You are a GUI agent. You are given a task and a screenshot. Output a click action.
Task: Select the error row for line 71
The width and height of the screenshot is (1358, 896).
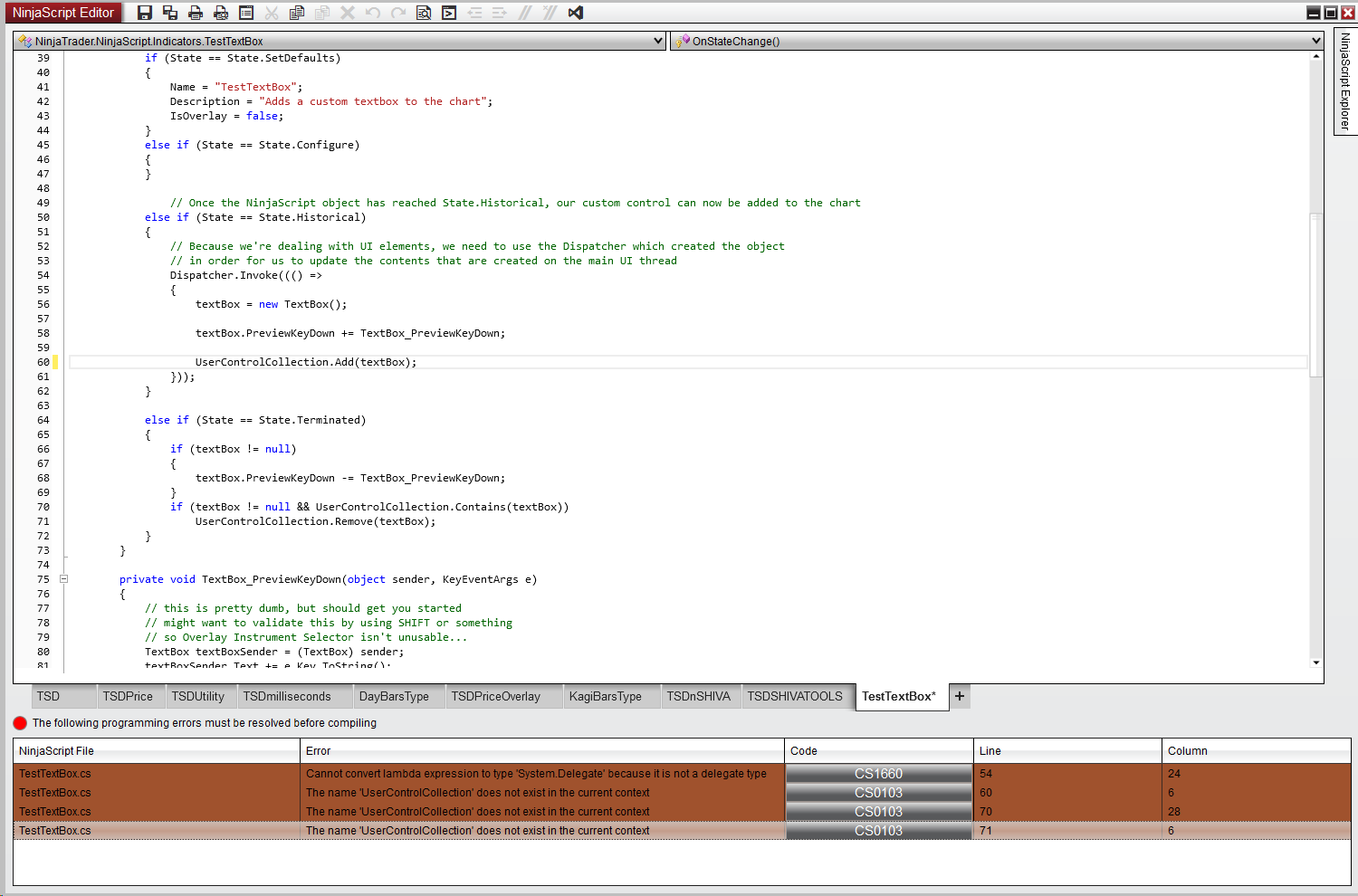coord(543,831)
